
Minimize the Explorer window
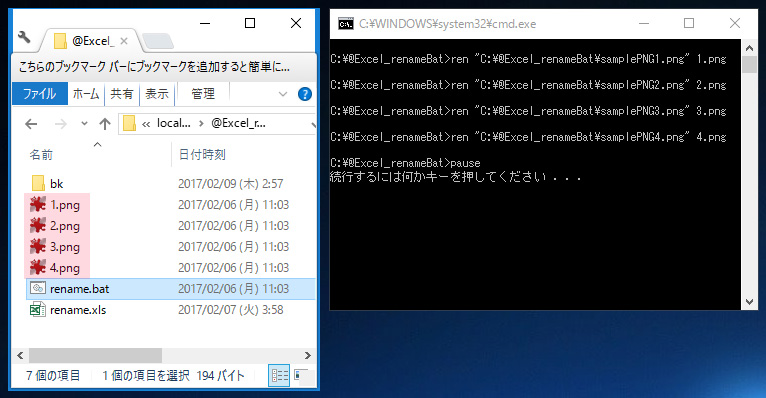click(205, 23)
